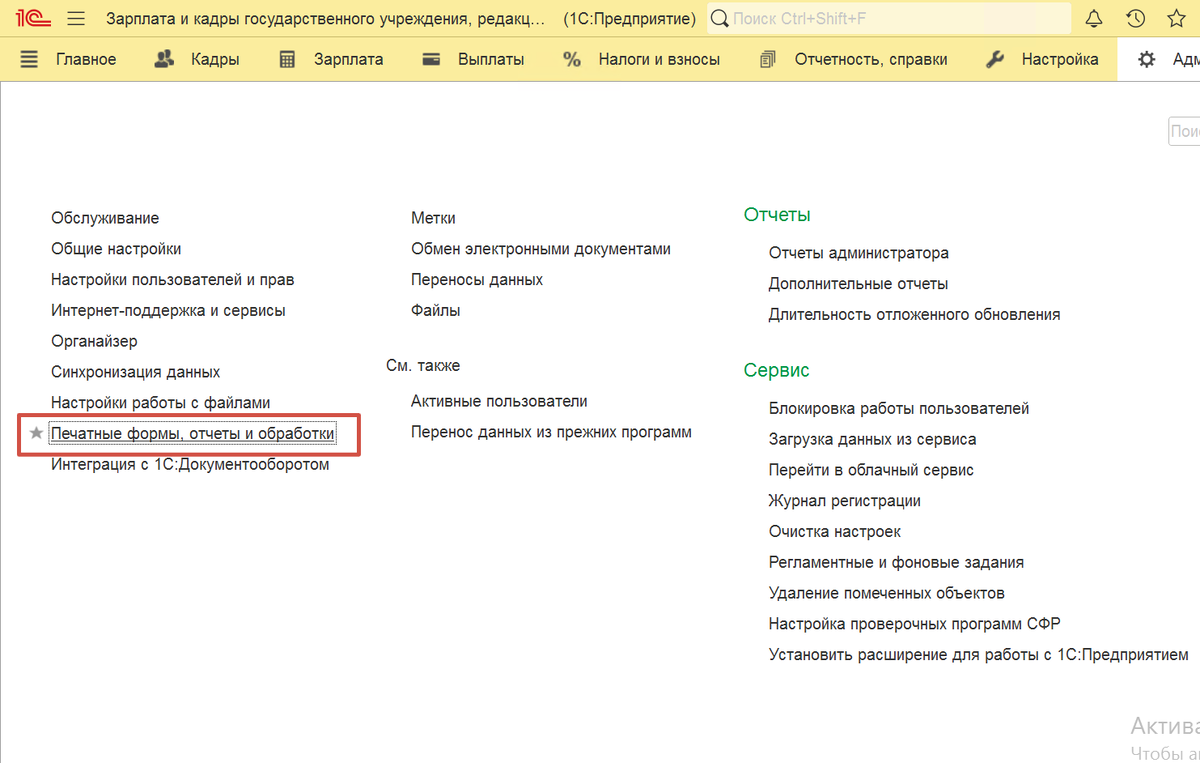
Task: Open Перенос данных из прежних программ
Action: [x=551, y=432]
